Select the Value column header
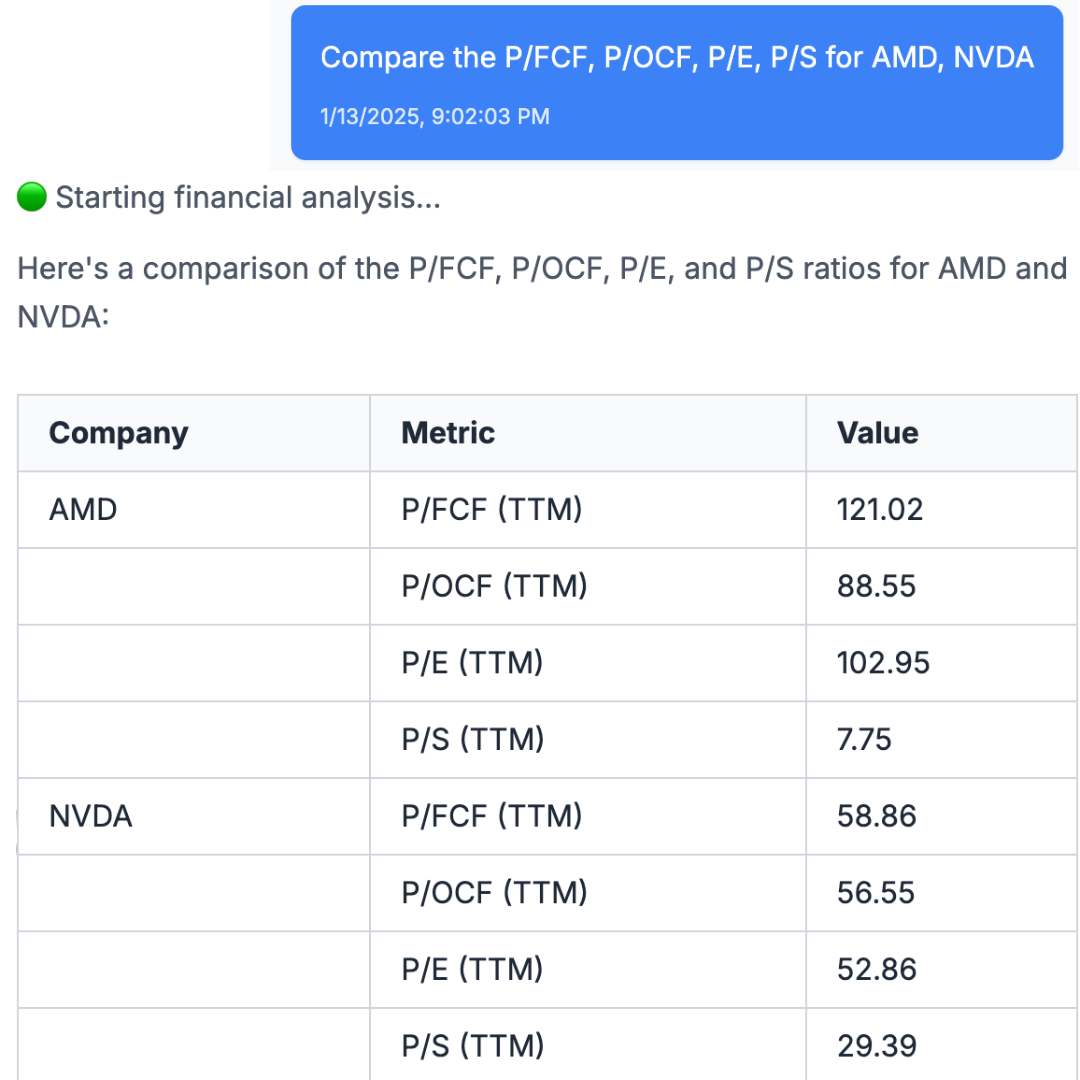The image size is (1080, 1080). click(x=877, y=433)
